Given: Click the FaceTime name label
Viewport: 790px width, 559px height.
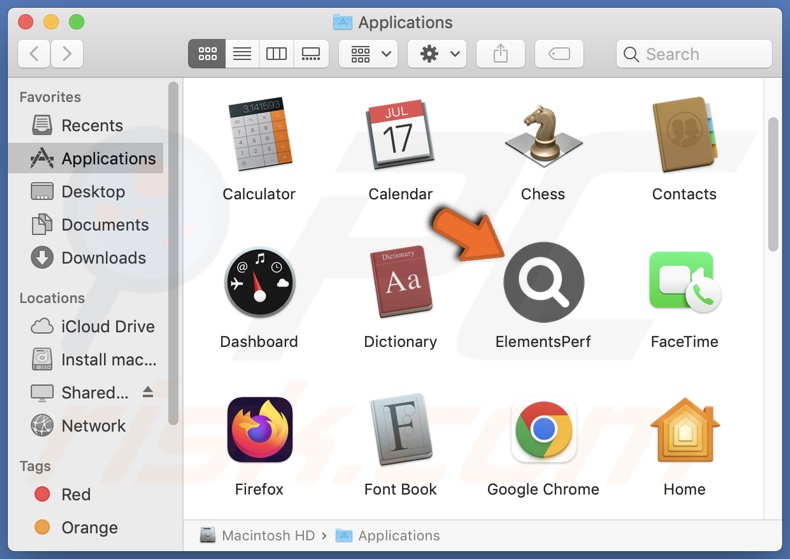Looking at the screenshot, I should pyautogui.click(x=684, y=341).
